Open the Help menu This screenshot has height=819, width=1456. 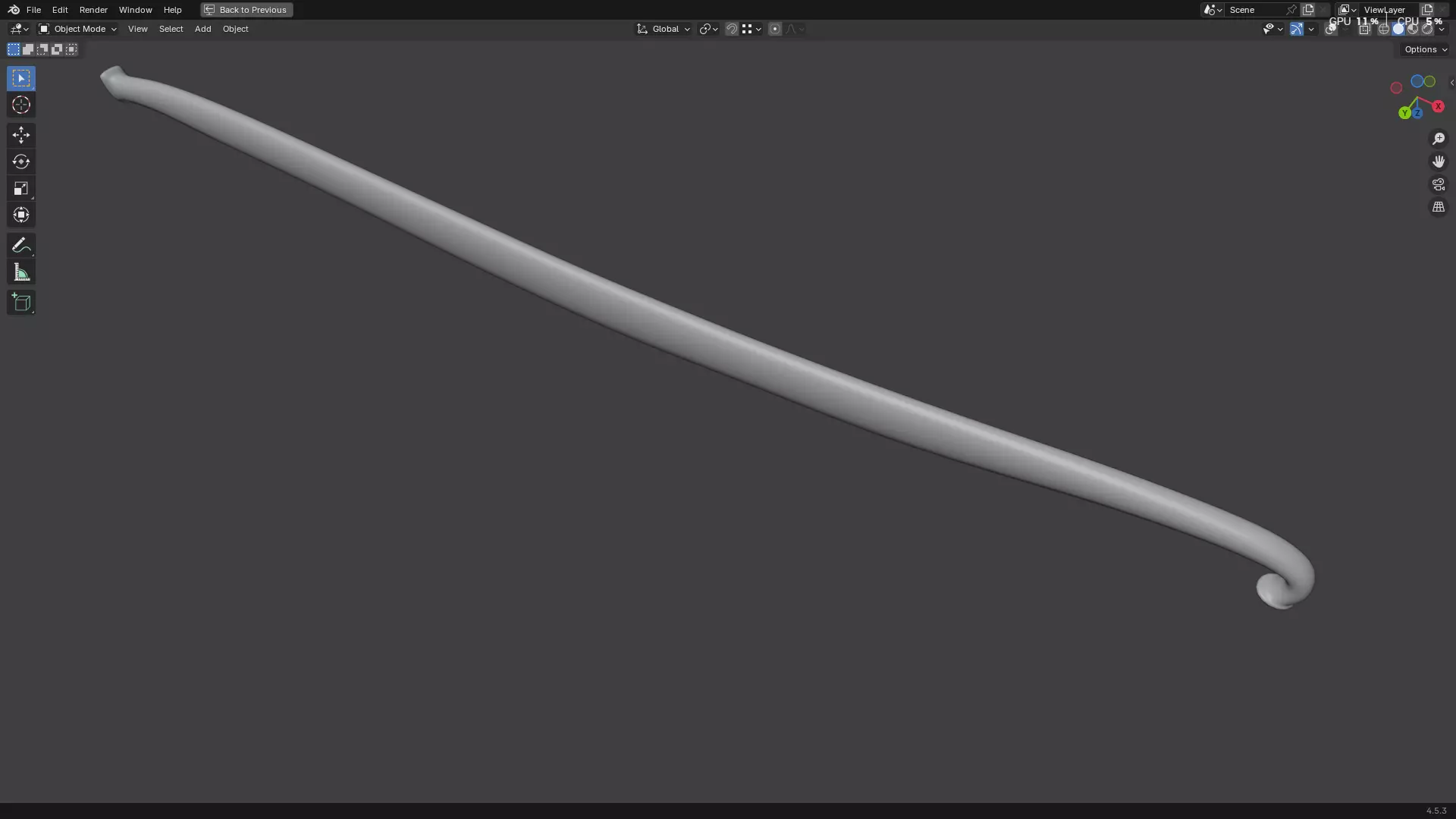click(172, 10)
